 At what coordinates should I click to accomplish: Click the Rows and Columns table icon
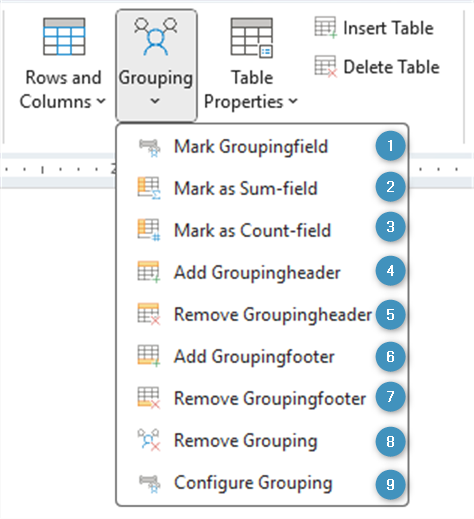pyautogui.click(x=64, y=37)
